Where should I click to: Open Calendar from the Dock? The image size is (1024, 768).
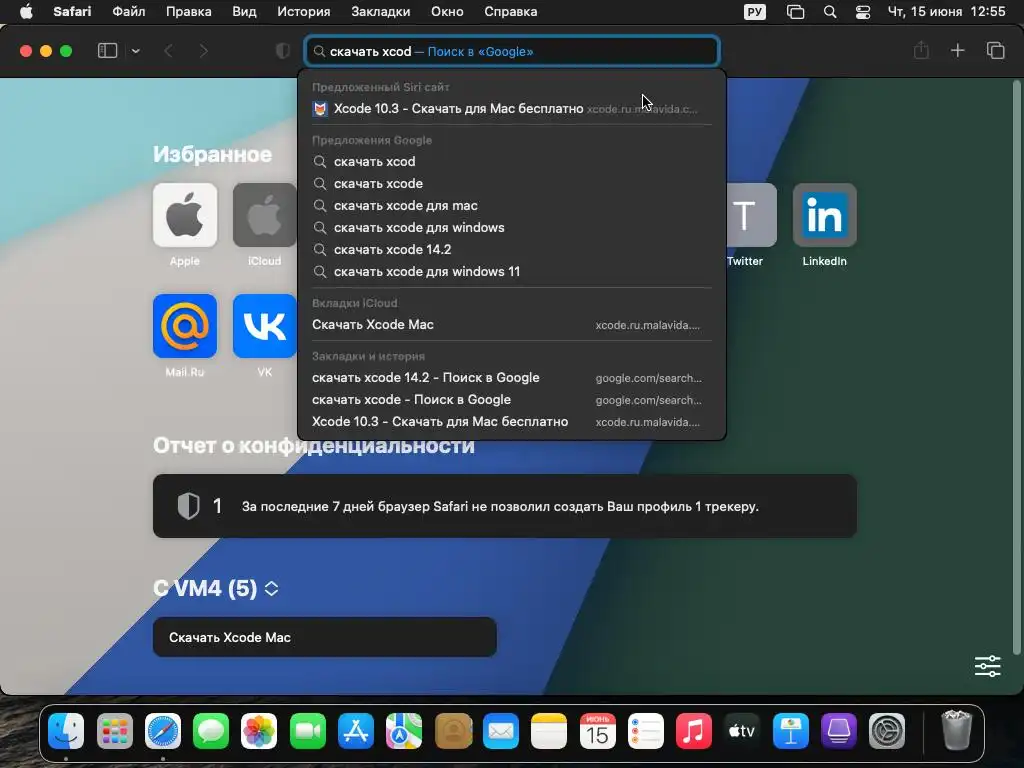point(598,731)
